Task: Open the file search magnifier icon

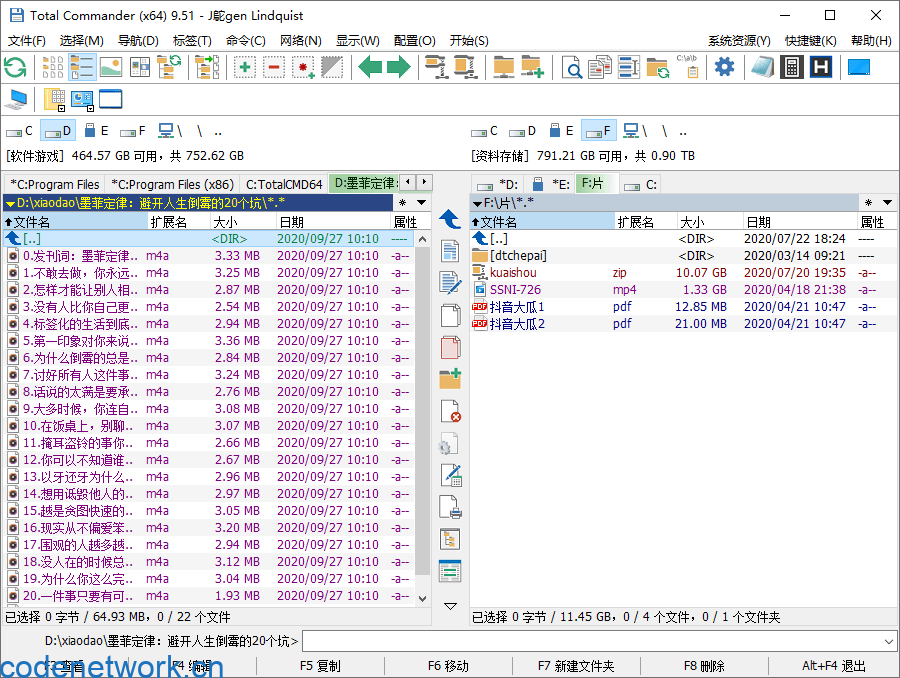Action: [572, 67]
